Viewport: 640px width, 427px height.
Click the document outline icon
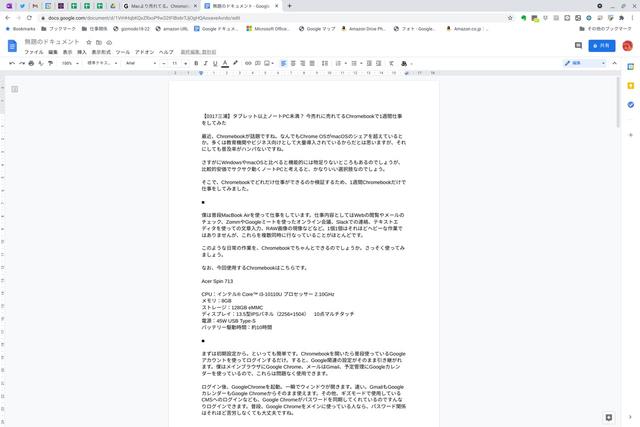click(15, 89)
